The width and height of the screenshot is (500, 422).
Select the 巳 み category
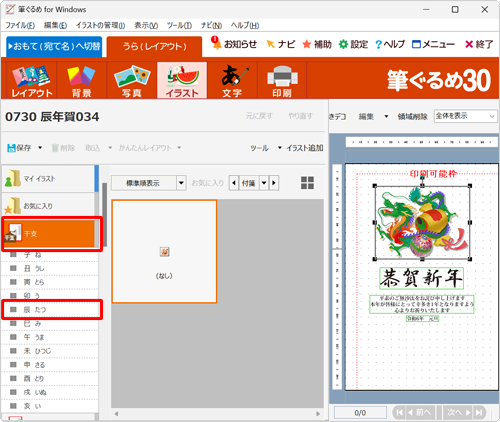point(51,323)
